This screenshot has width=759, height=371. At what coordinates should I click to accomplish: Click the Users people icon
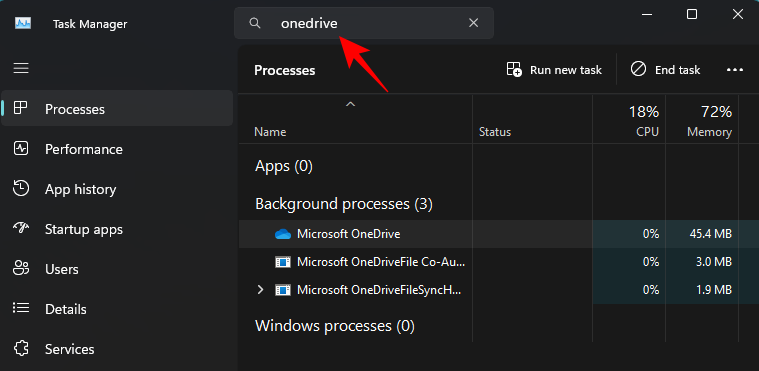click(21, 268)
